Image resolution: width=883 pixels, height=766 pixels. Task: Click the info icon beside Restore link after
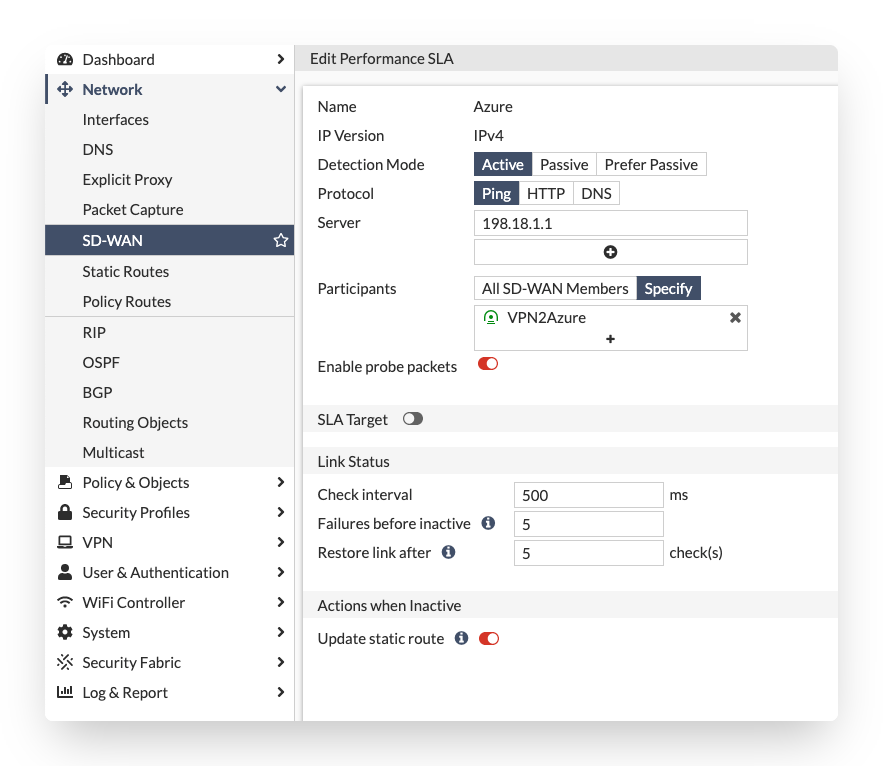click(449, 552)
